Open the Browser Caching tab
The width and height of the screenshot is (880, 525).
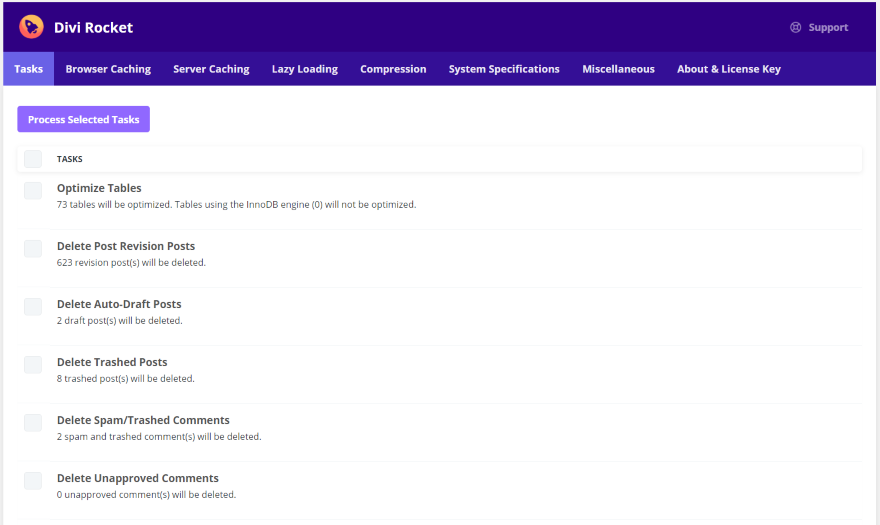click(108, 69)
